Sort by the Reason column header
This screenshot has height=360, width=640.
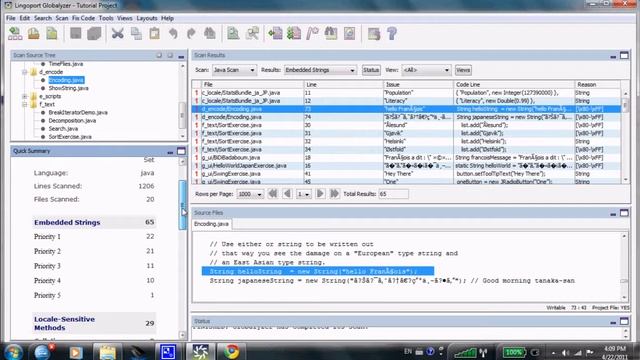[x=597, y=84]
